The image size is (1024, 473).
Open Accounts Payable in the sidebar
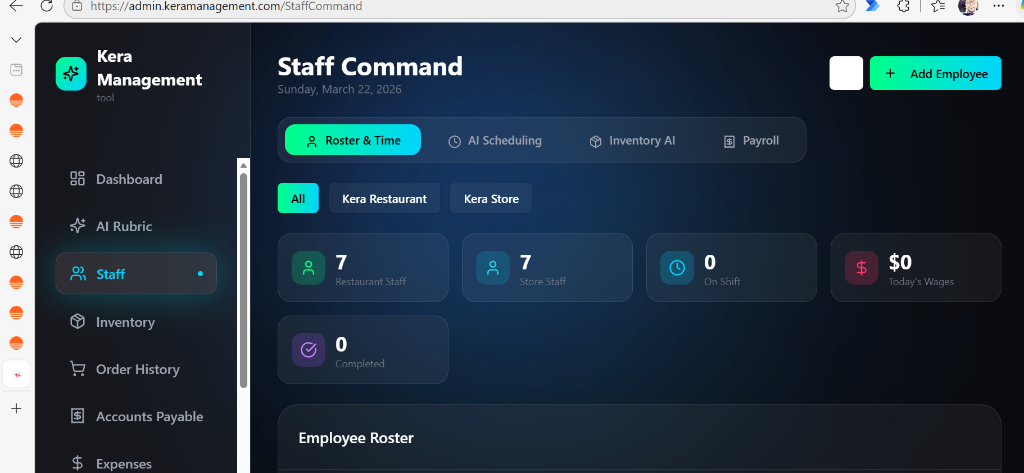click(x=136, y=417)
